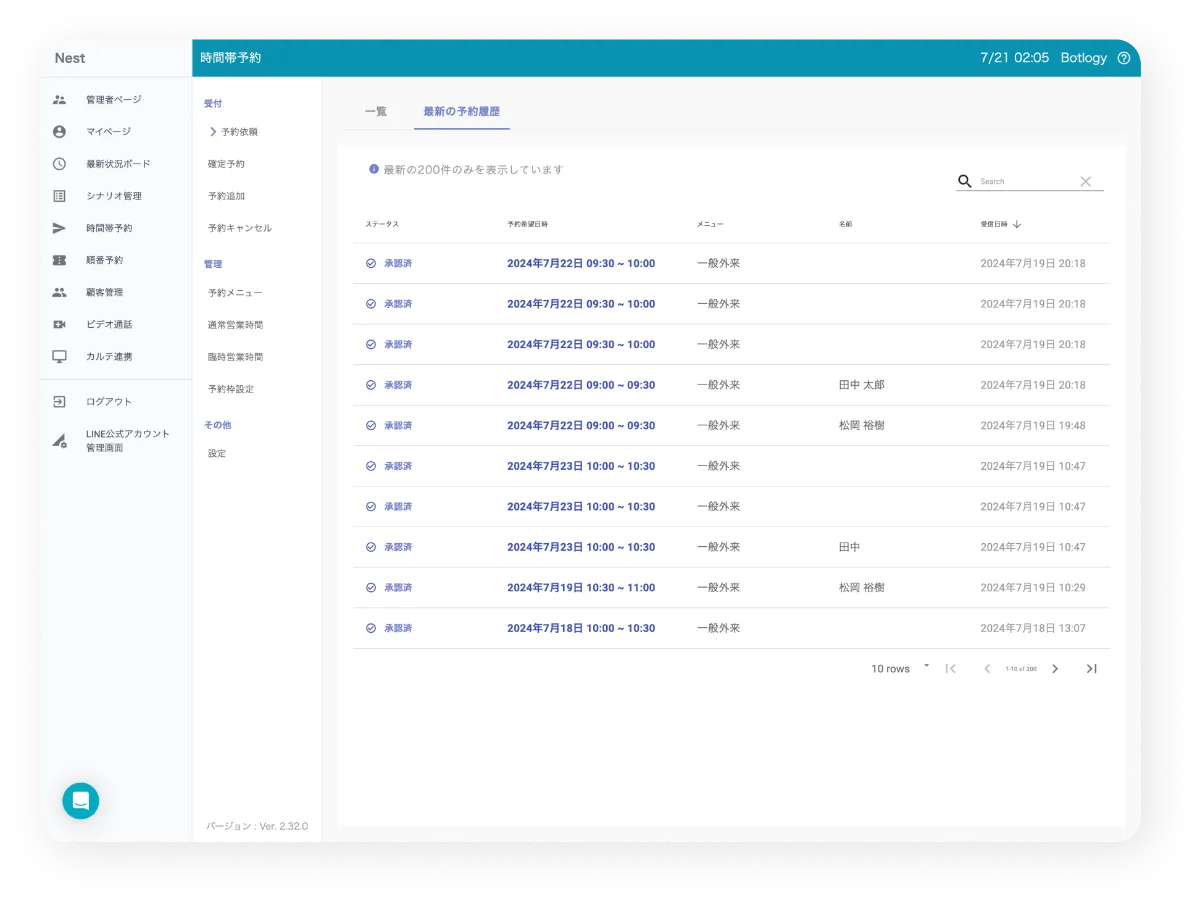Click the help question mark icon
The image size is (1200, 901).
click(x=1123, y=58)
